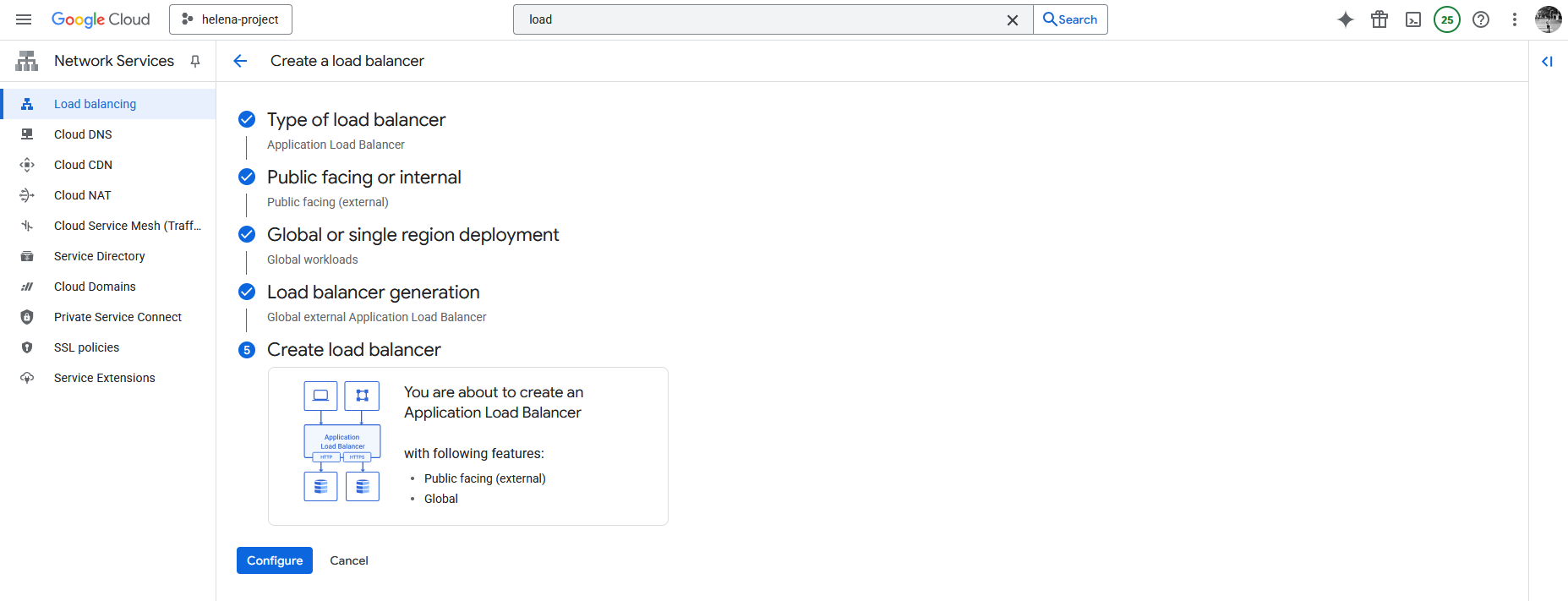This screenshot has height=601, width=1568.
Task: Open the main navigation hamburger menu
Action: pos(24,19)
